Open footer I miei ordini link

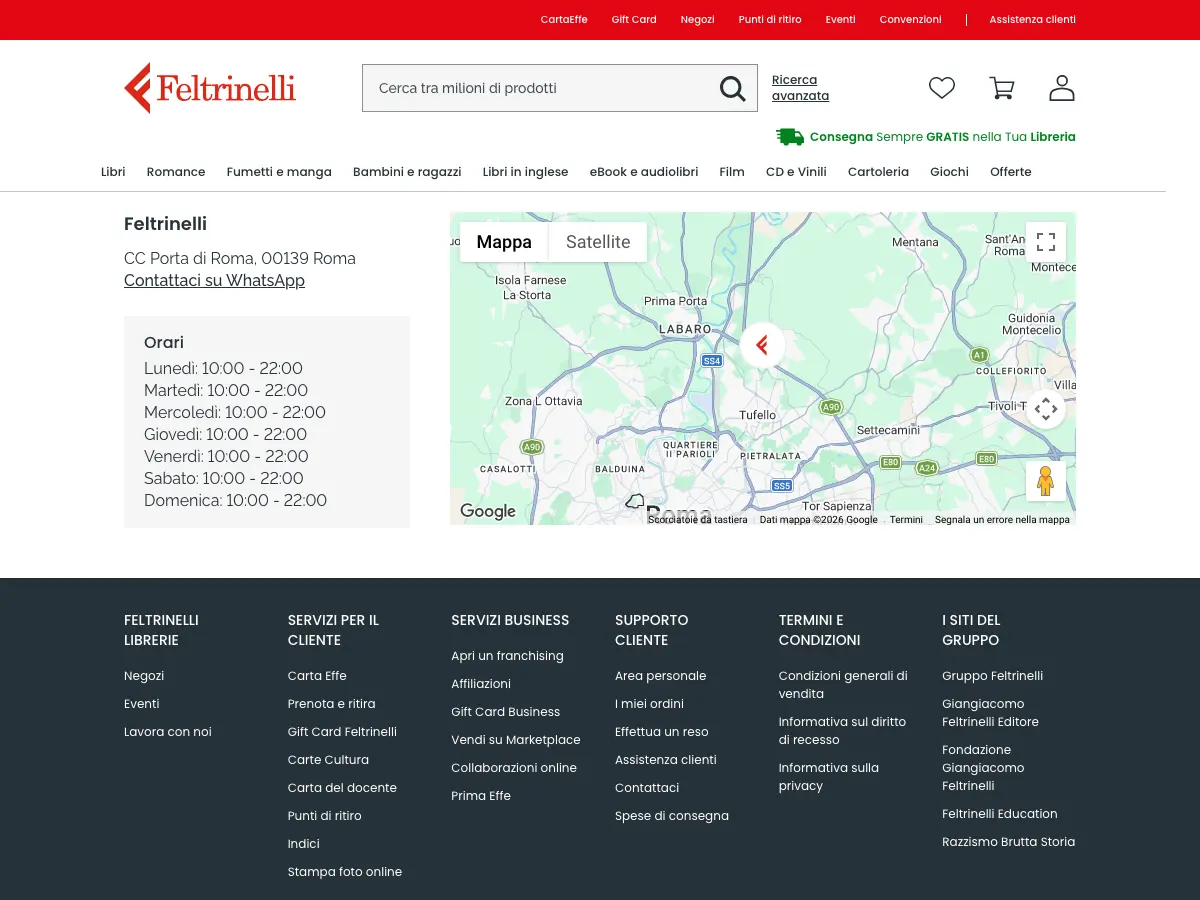click(x=649, y=704)
